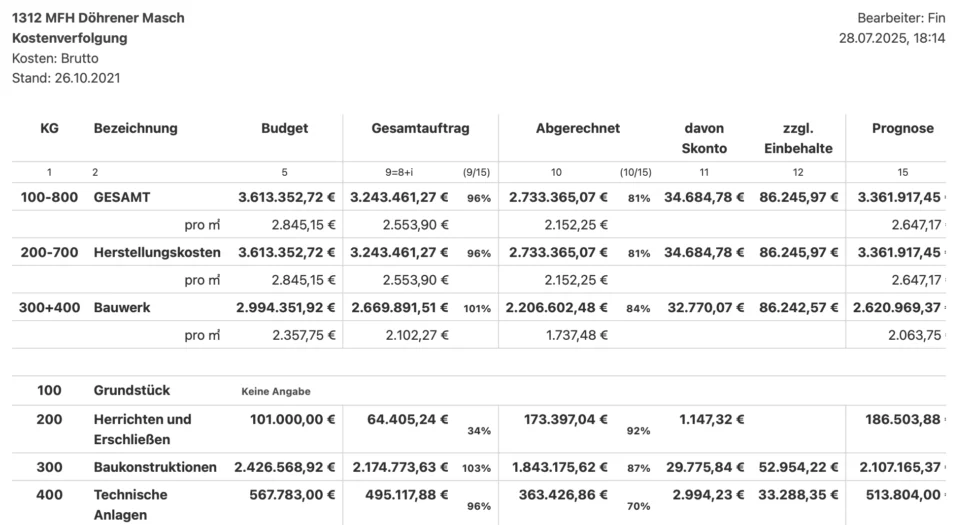Screen dimensions: 960x525
Task: Click the Herstellungskosten row label
Action: point(157,252)
